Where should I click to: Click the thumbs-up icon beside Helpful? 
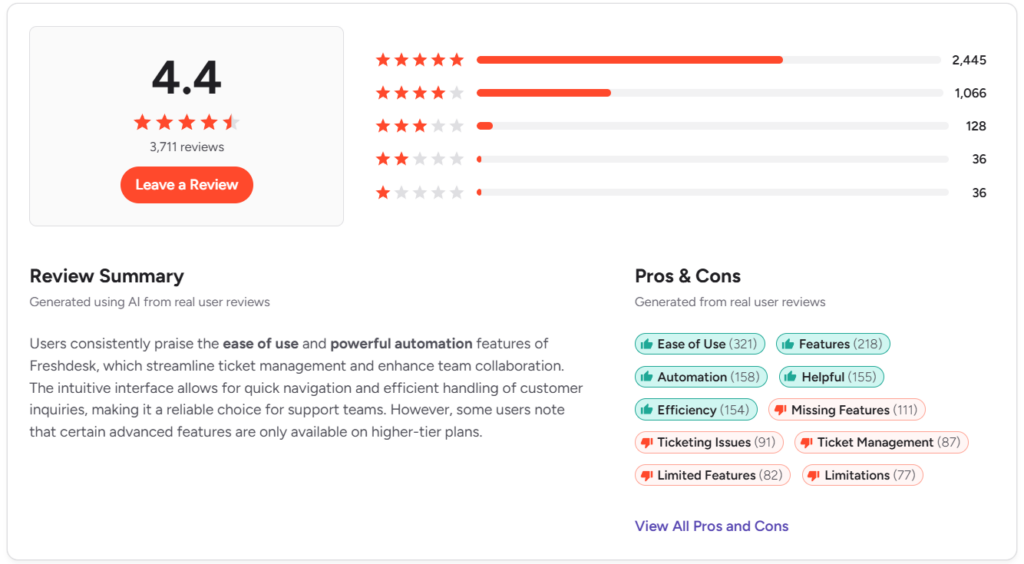click(790, 377)
